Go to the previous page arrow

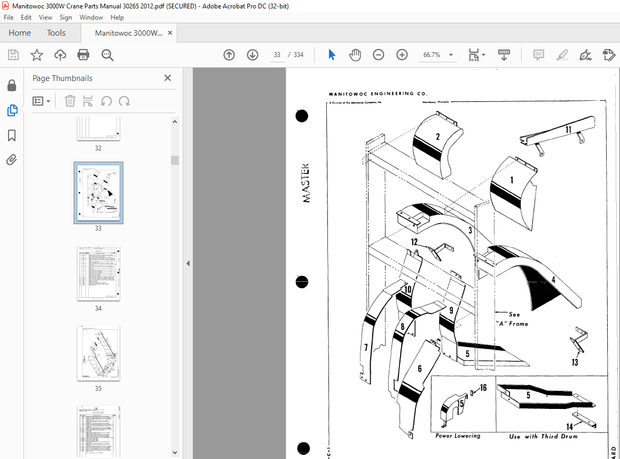[229, 55]
